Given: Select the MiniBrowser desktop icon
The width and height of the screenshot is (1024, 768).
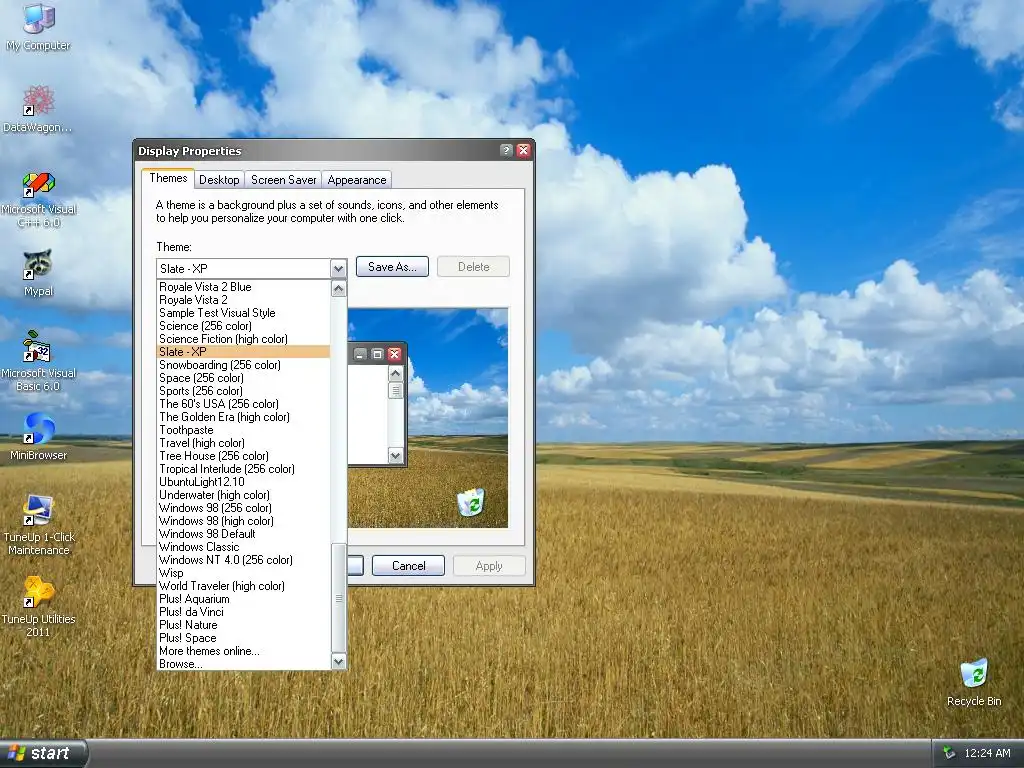Looking at the screenshot, I should point(38,437).
